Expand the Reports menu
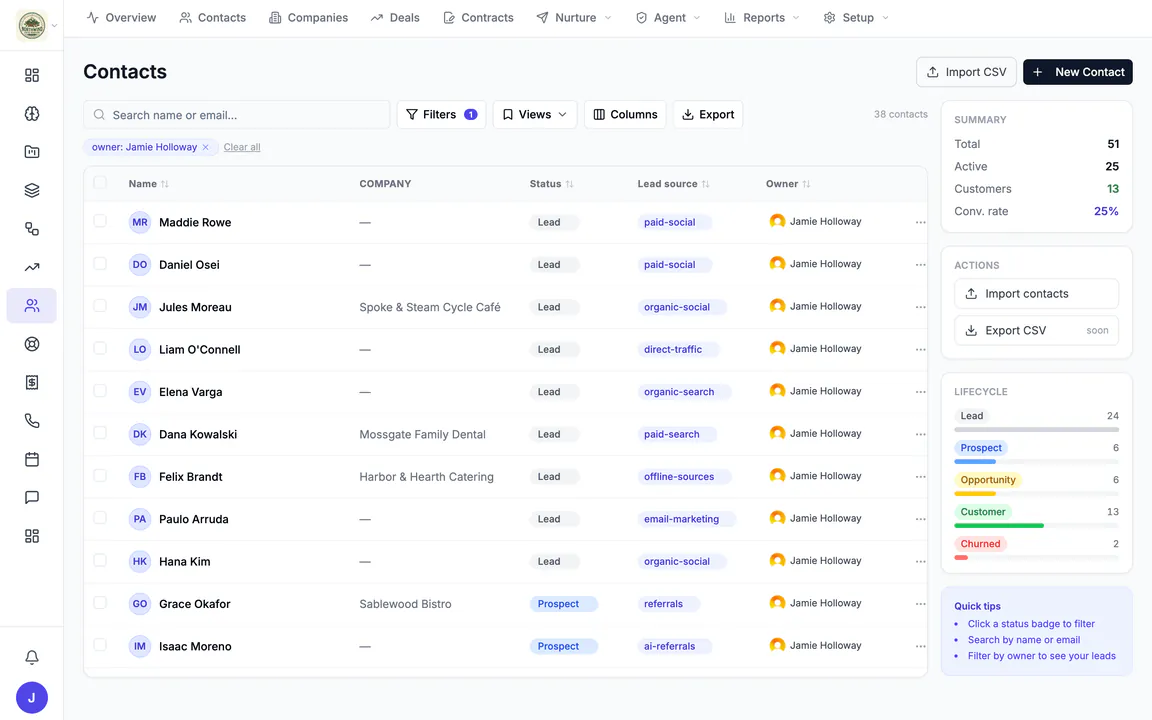 pyautogui.click(x=762, y=18)
